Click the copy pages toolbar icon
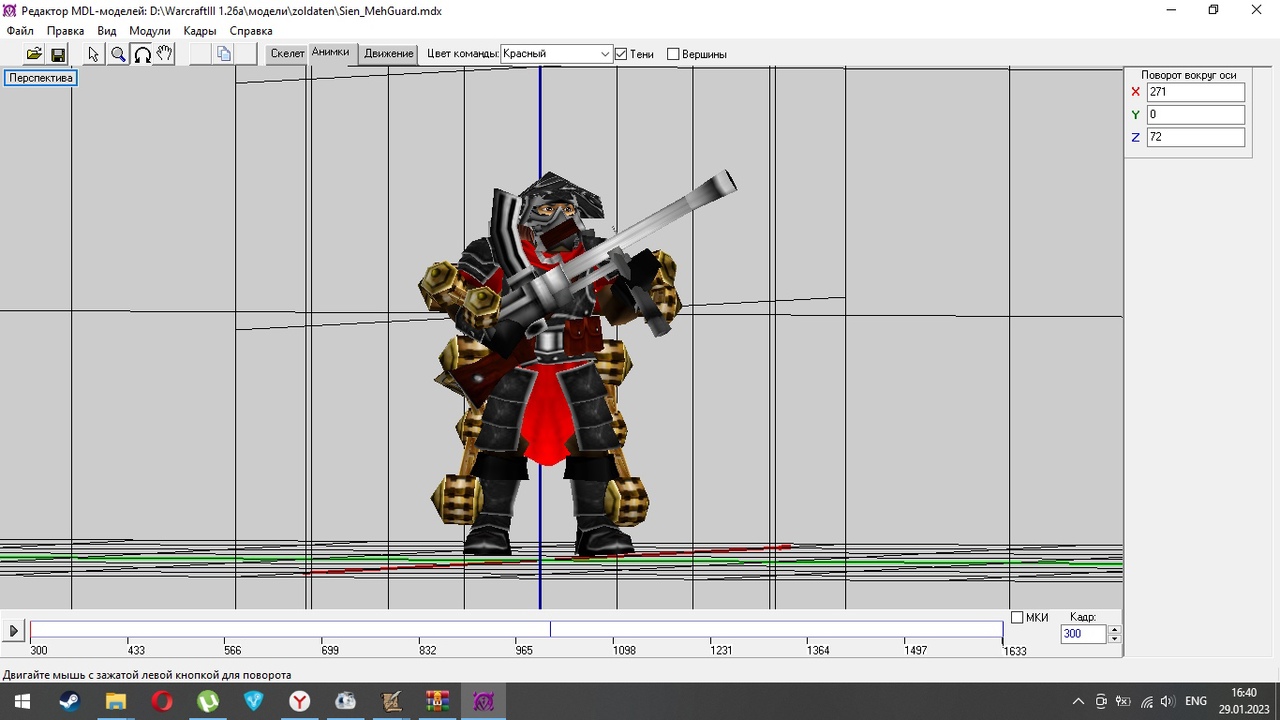The width and height of the screenshot is (1280, 720). [224, 54]
